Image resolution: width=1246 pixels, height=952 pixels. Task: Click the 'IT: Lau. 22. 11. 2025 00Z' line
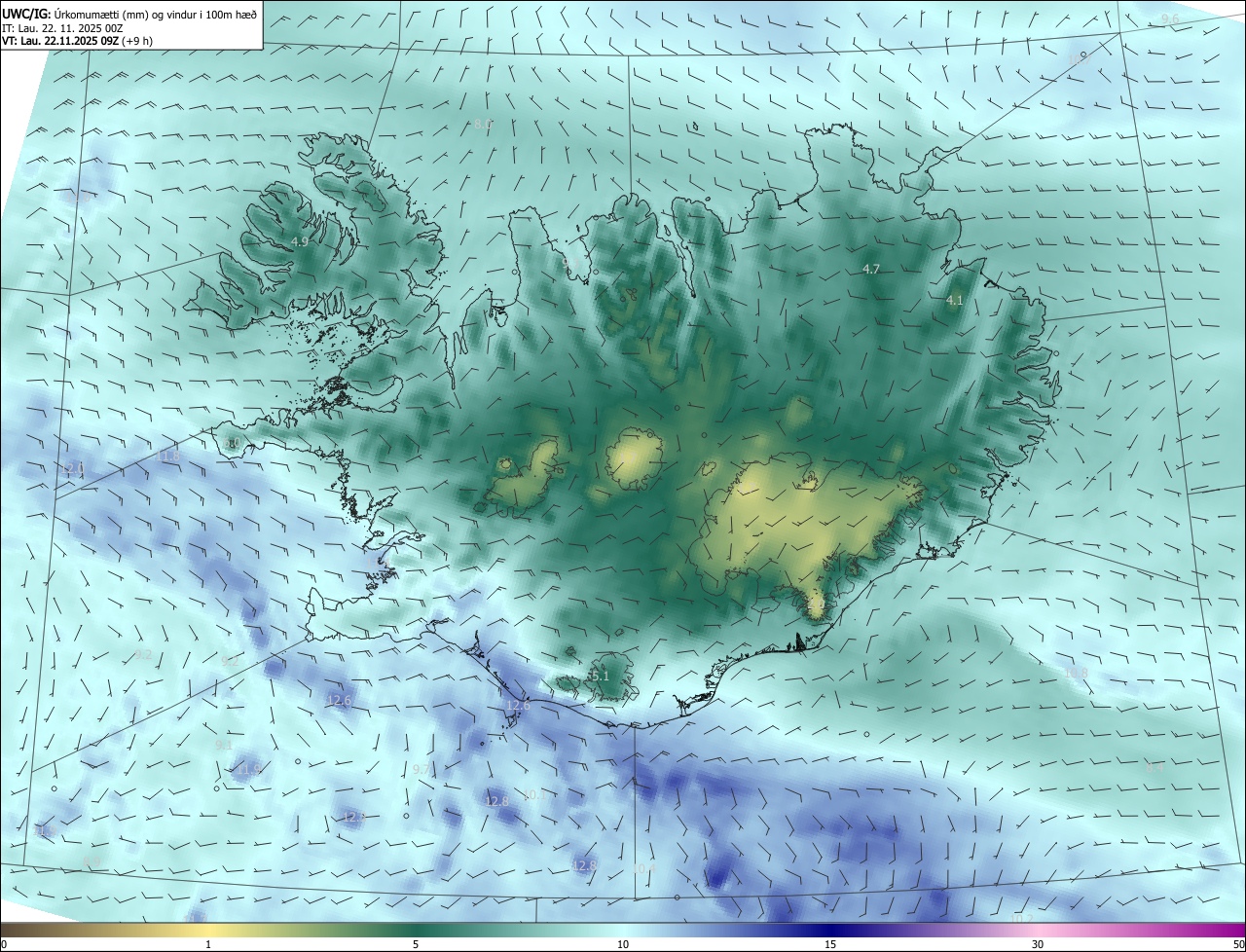(x=61, y=28)
